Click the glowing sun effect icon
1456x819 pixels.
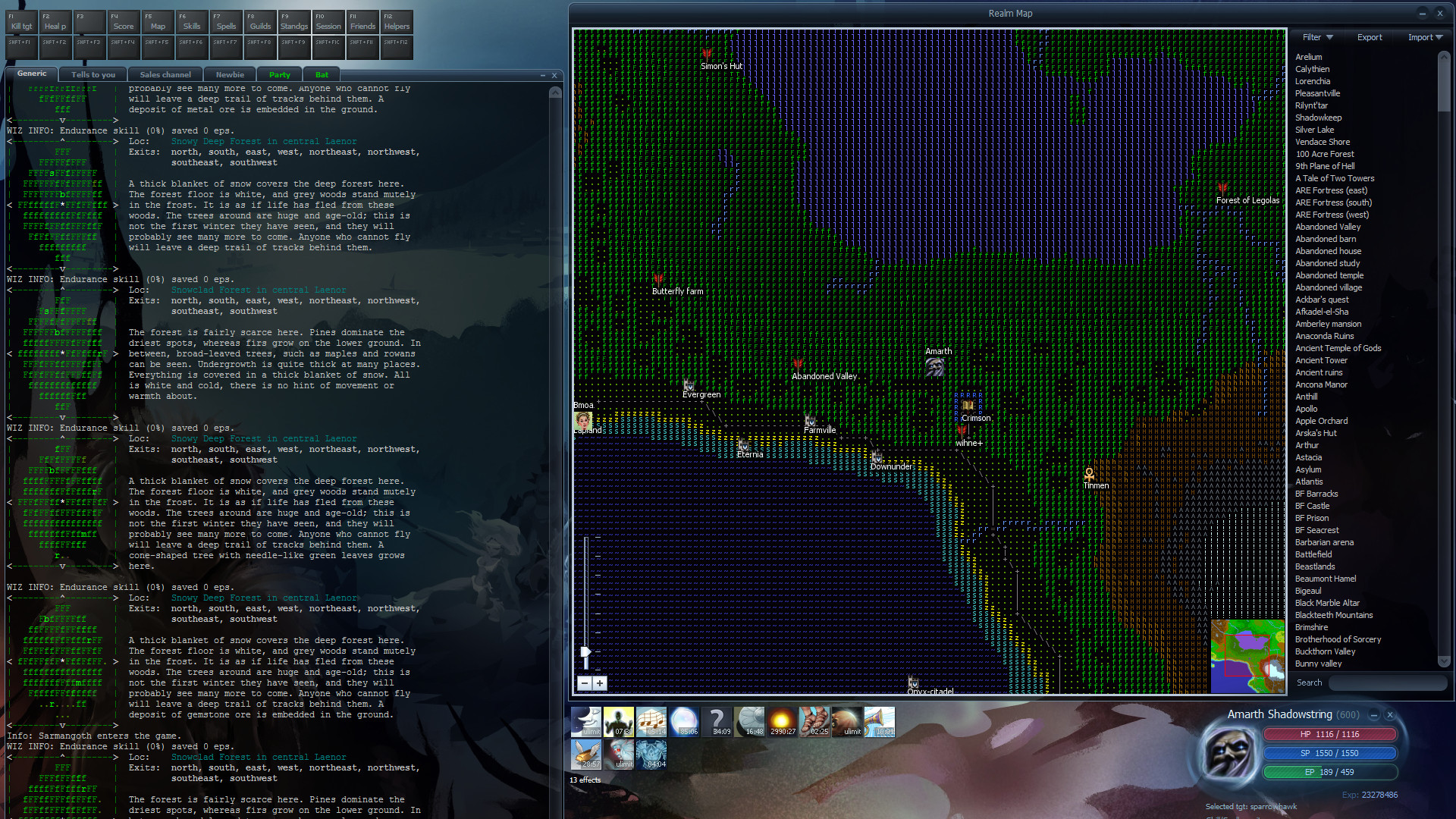tap(781, 721)
